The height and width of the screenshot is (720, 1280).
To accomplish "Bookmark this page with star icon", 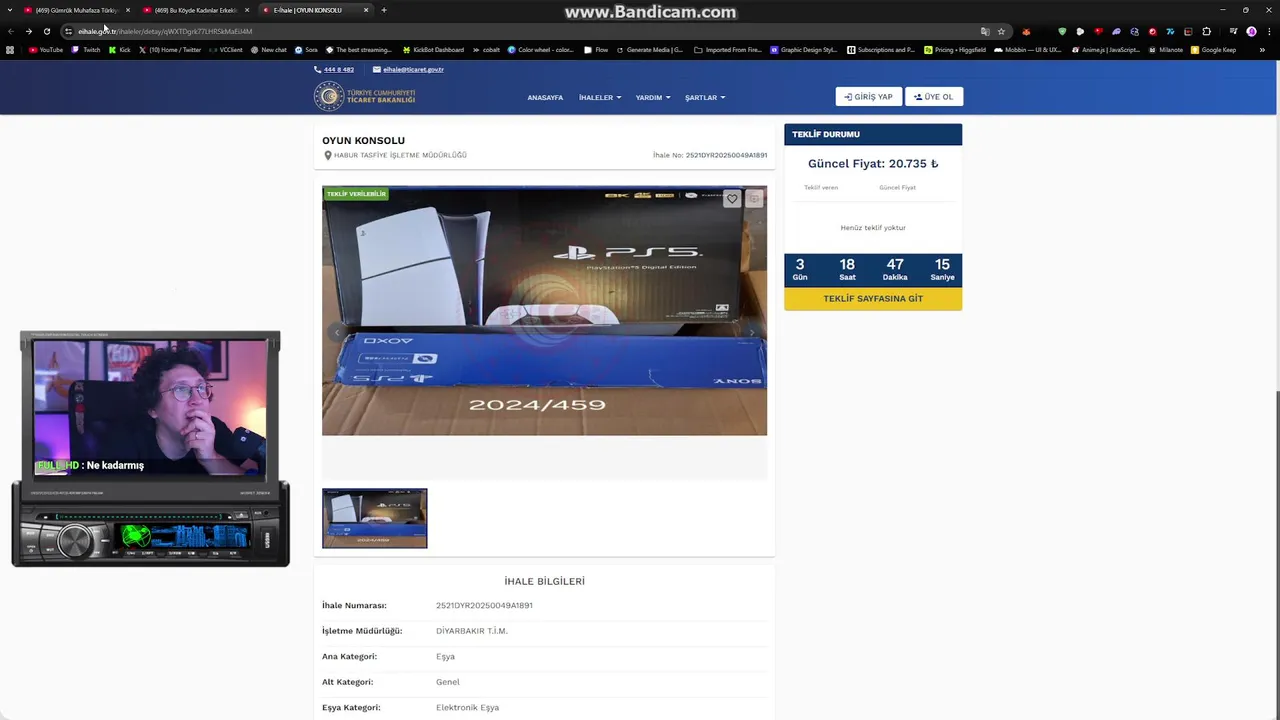I will (1001, 31).
